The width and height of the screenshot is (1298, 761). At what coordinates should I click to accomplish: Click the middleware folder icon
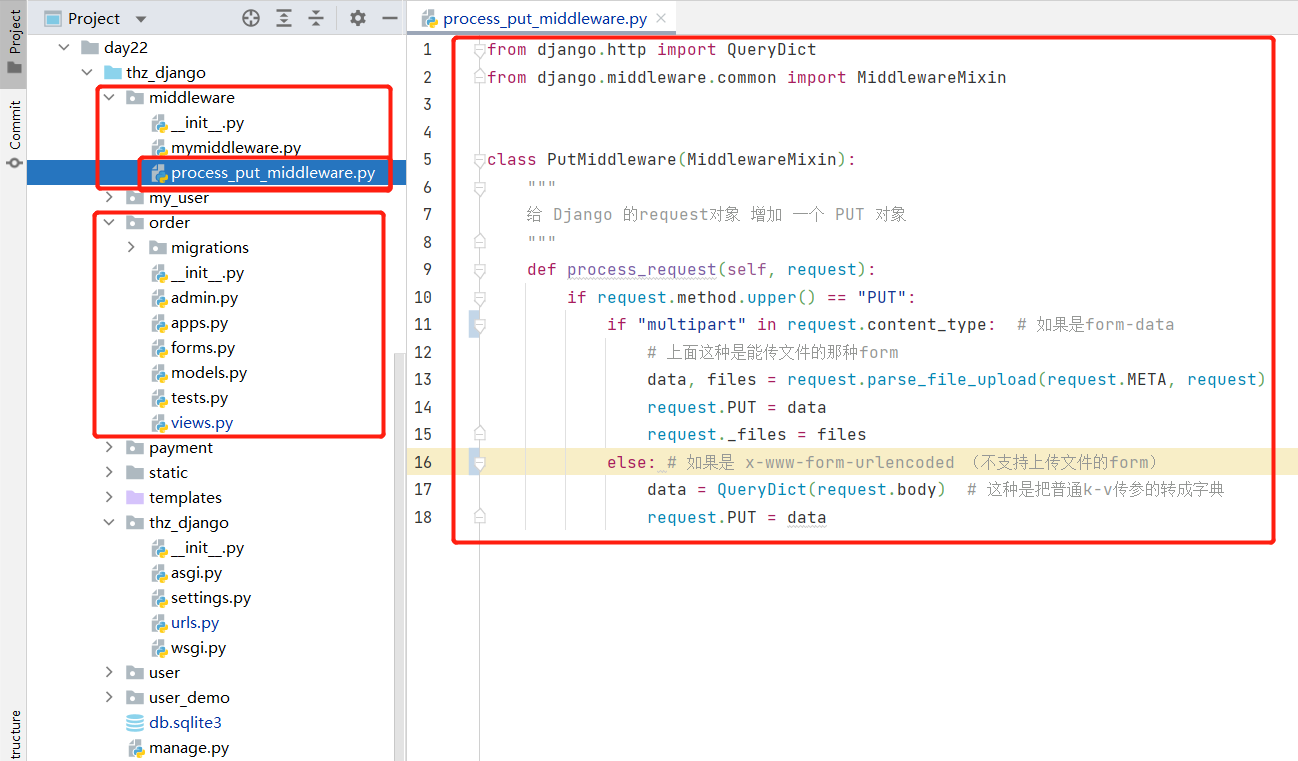(134, 97)
